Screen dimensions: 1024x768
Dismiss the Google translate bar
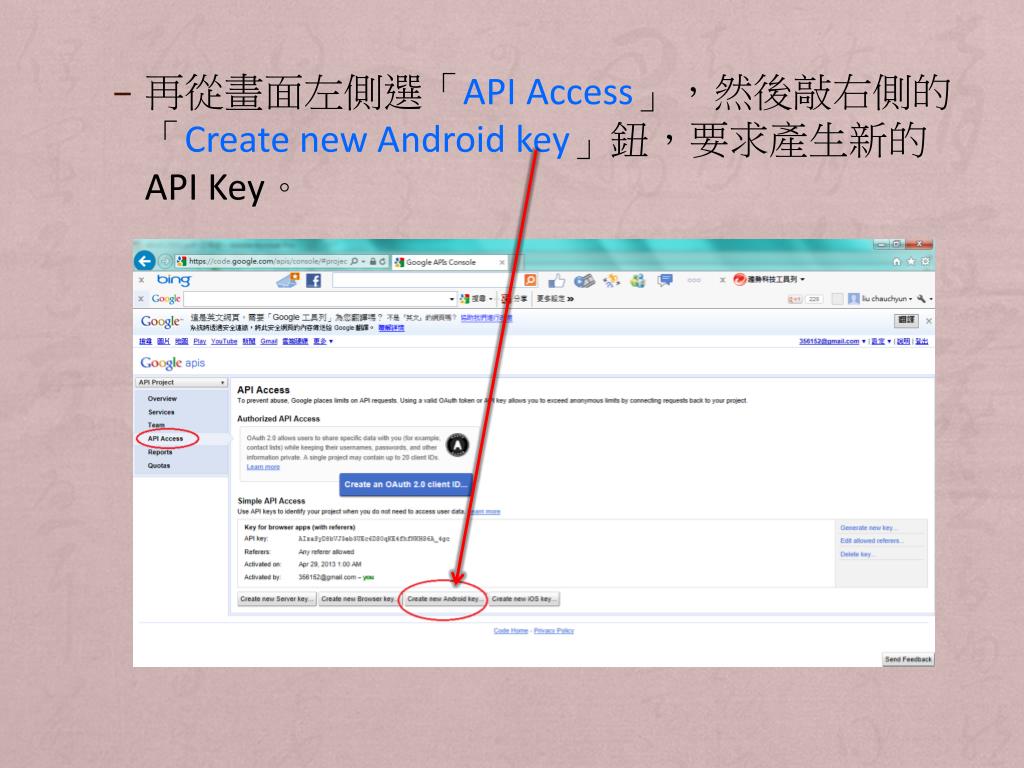coord(928,321)
